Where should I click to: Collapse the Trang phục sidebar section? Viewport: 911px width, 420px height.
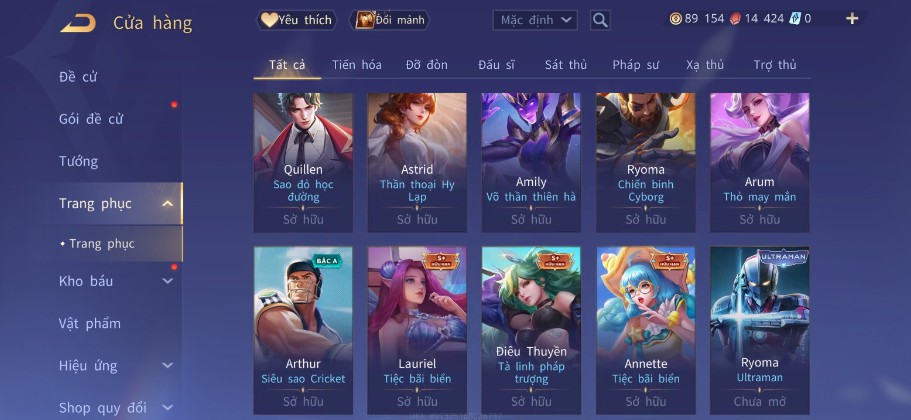[x=167, y=203]
